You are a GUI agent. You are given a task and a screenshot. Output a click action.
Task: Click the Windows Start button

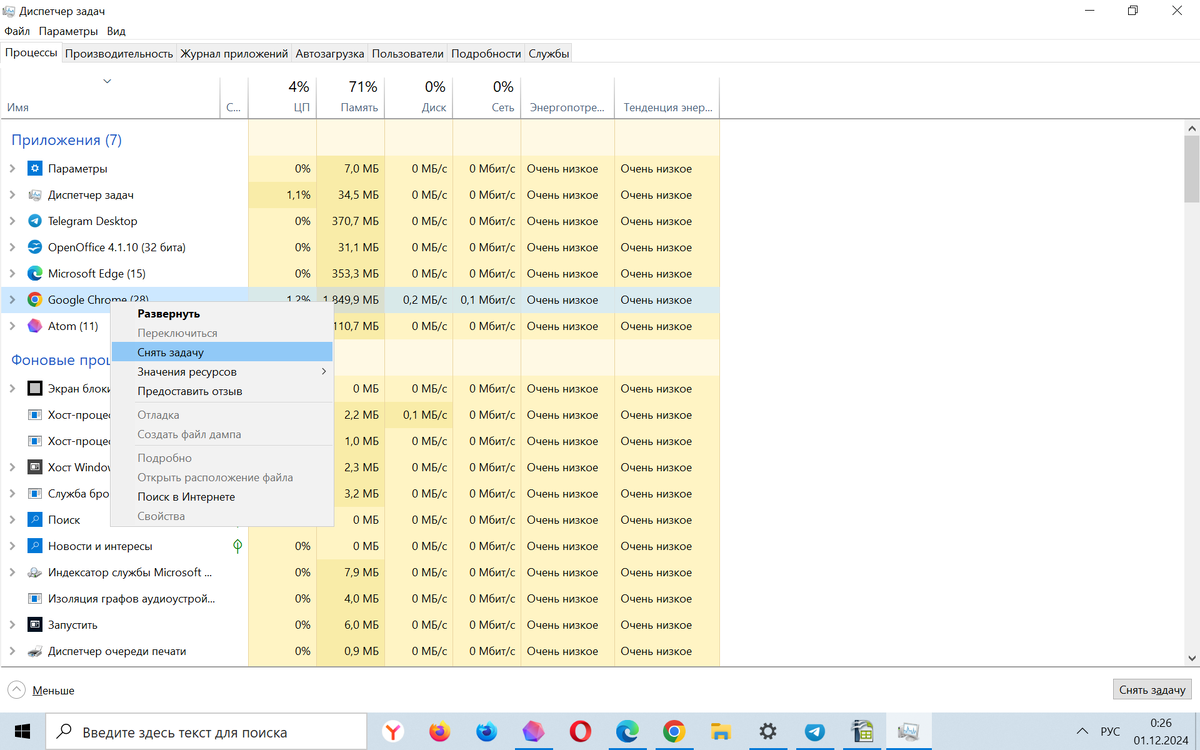point(23,732)
